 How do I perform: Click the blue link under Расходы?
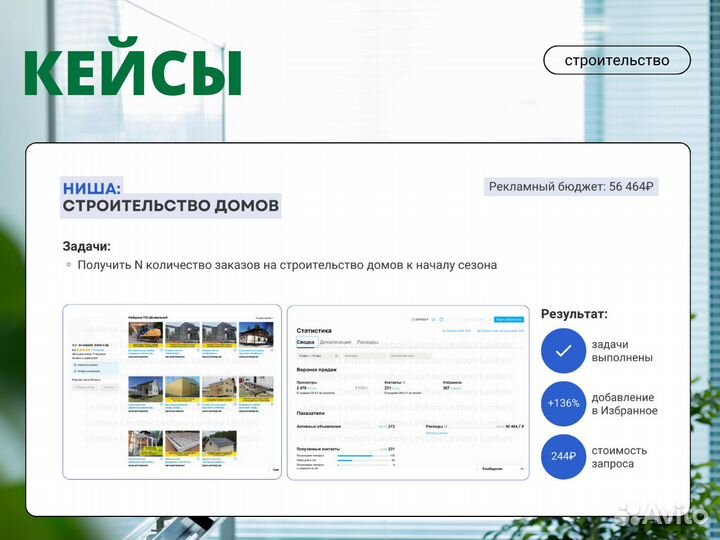pyautogui.click(x=437, y=433)
